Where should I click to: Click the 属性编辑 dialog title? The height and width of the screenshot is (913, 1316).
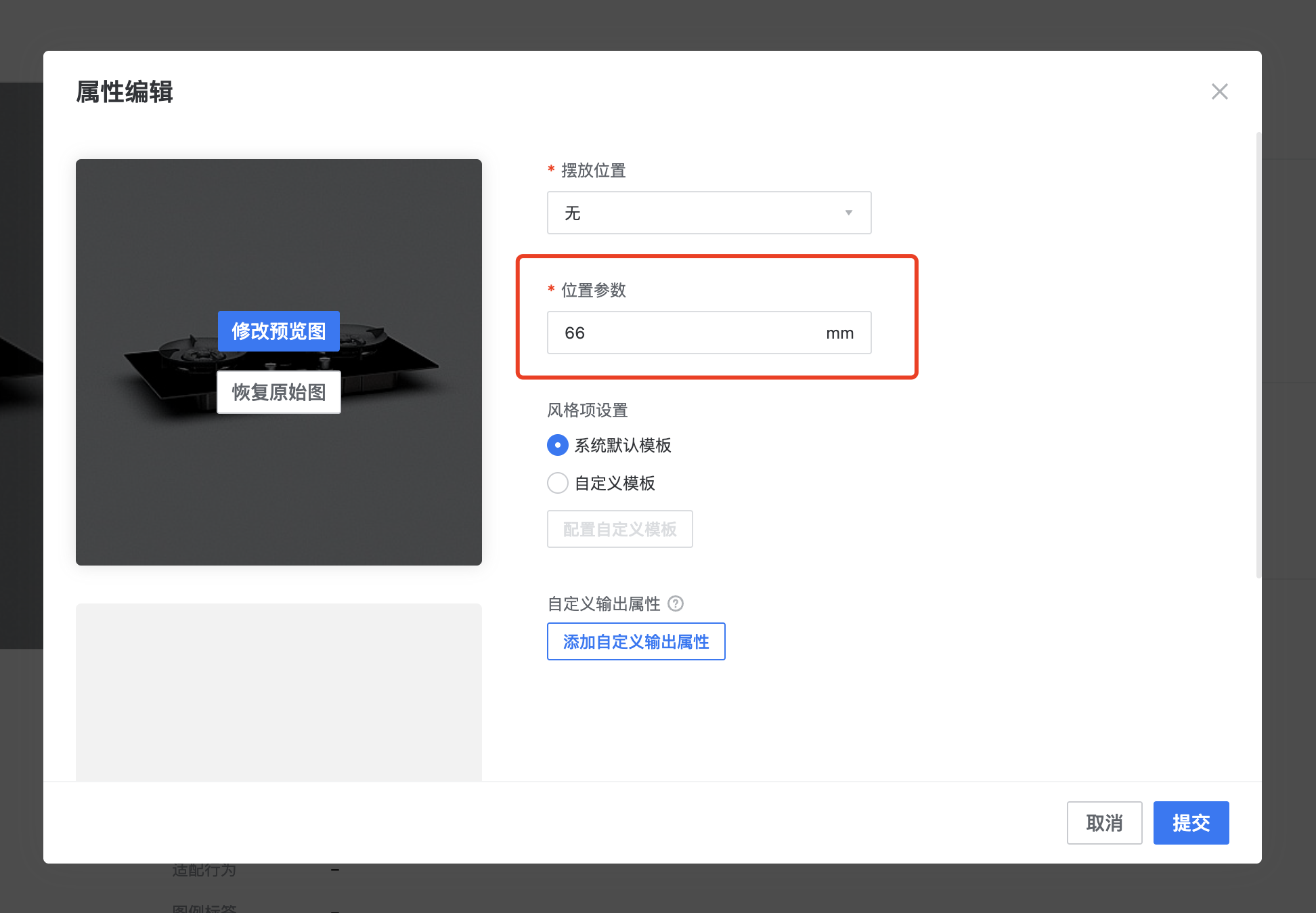pos(125,91)
